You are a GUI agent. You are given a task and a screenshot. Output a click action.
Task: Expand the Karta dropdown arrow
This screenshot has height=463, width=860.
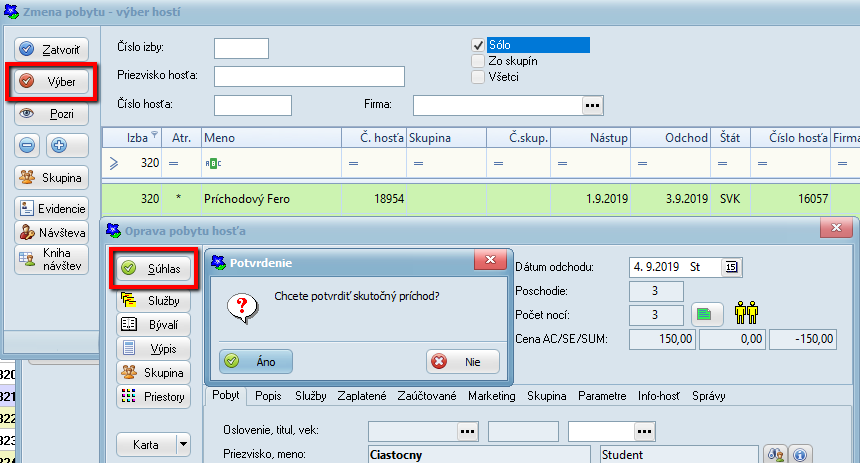click(183, 444)
